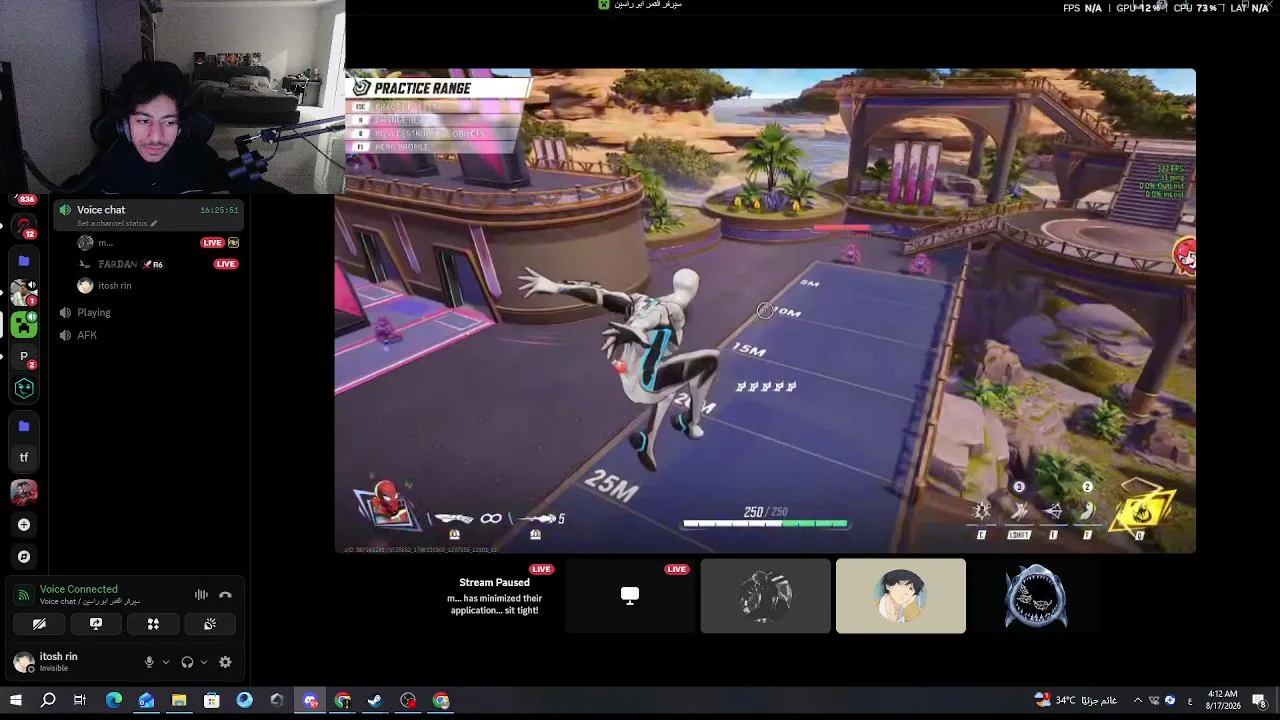Expand the upper server folder
Image resolution: width=1280 pixels, height=720 pixels.
click(24, 261)
